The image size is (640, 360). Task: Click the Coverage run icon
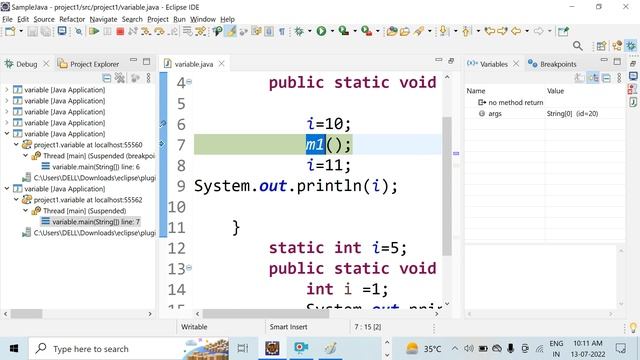(344, 31)
